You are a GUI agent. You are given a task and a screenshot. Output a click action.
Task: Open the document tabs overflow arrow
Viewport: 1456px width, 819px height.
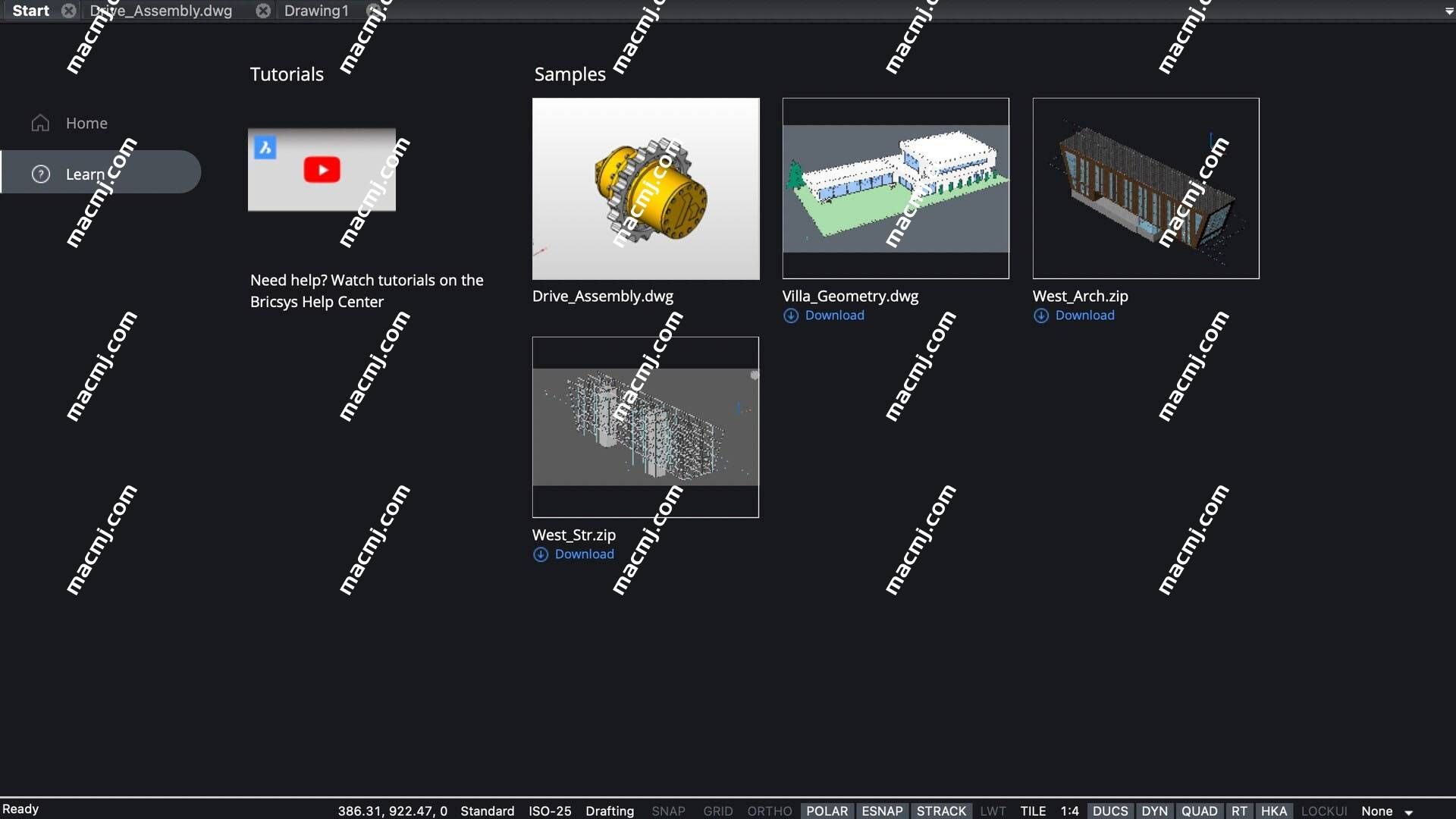click(1448, 11)
